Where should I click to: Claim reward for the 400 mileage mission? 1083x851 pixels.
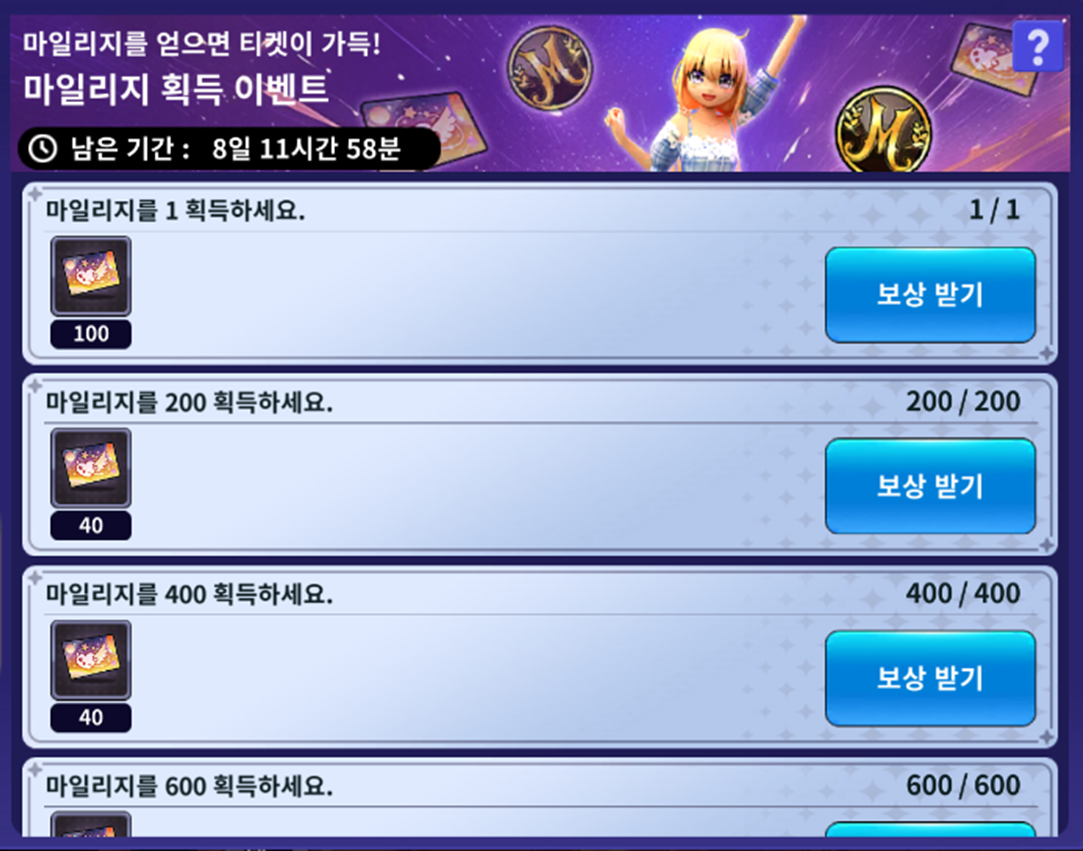tap(930, 678)
